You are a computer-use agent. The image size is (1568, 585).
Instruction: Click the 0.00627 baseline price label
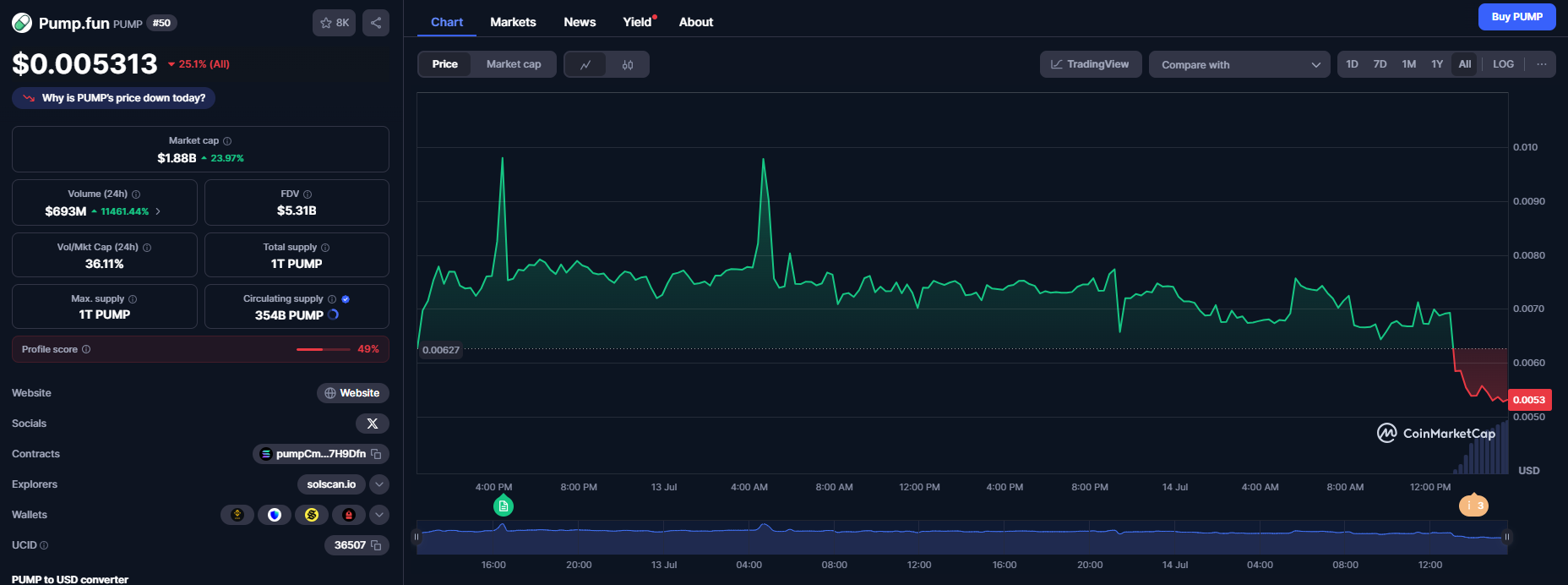coord(441,350)
